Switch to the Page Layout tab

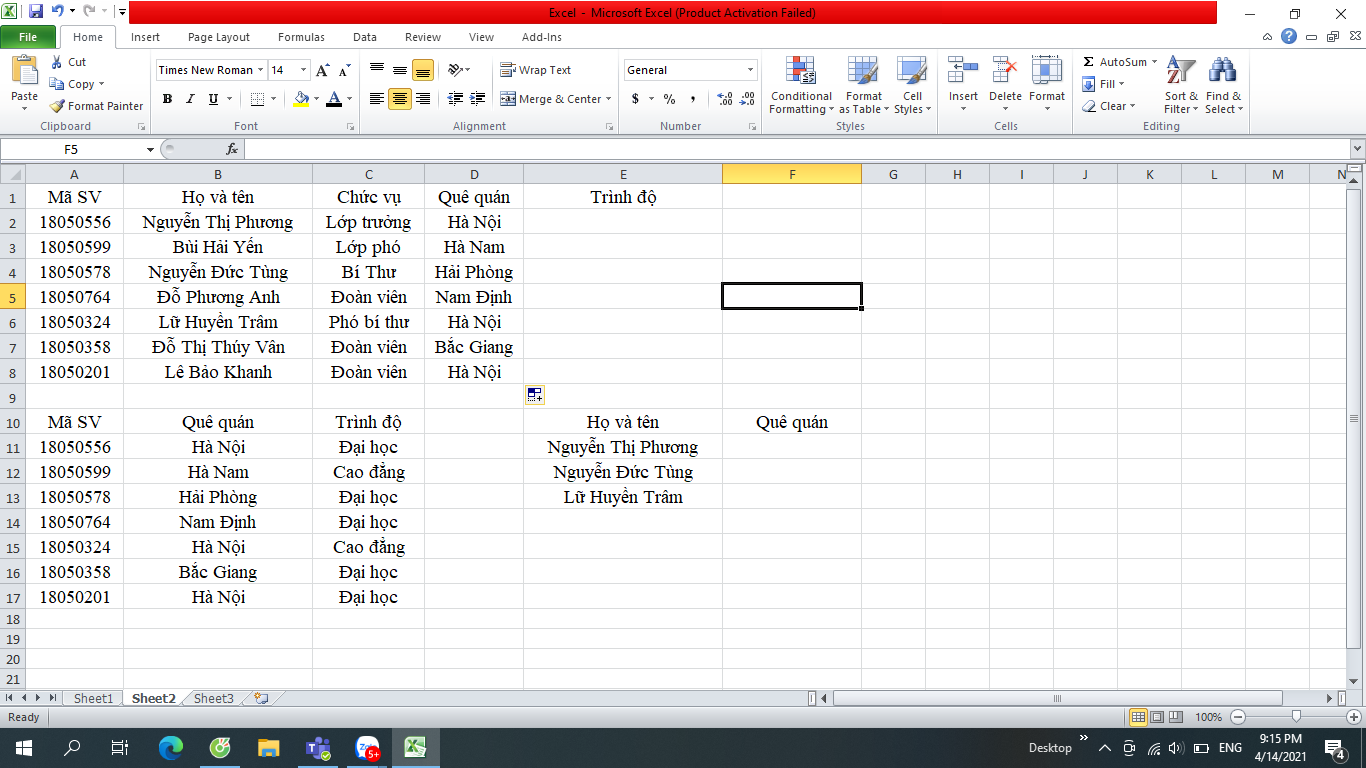(x=219, y=37)
